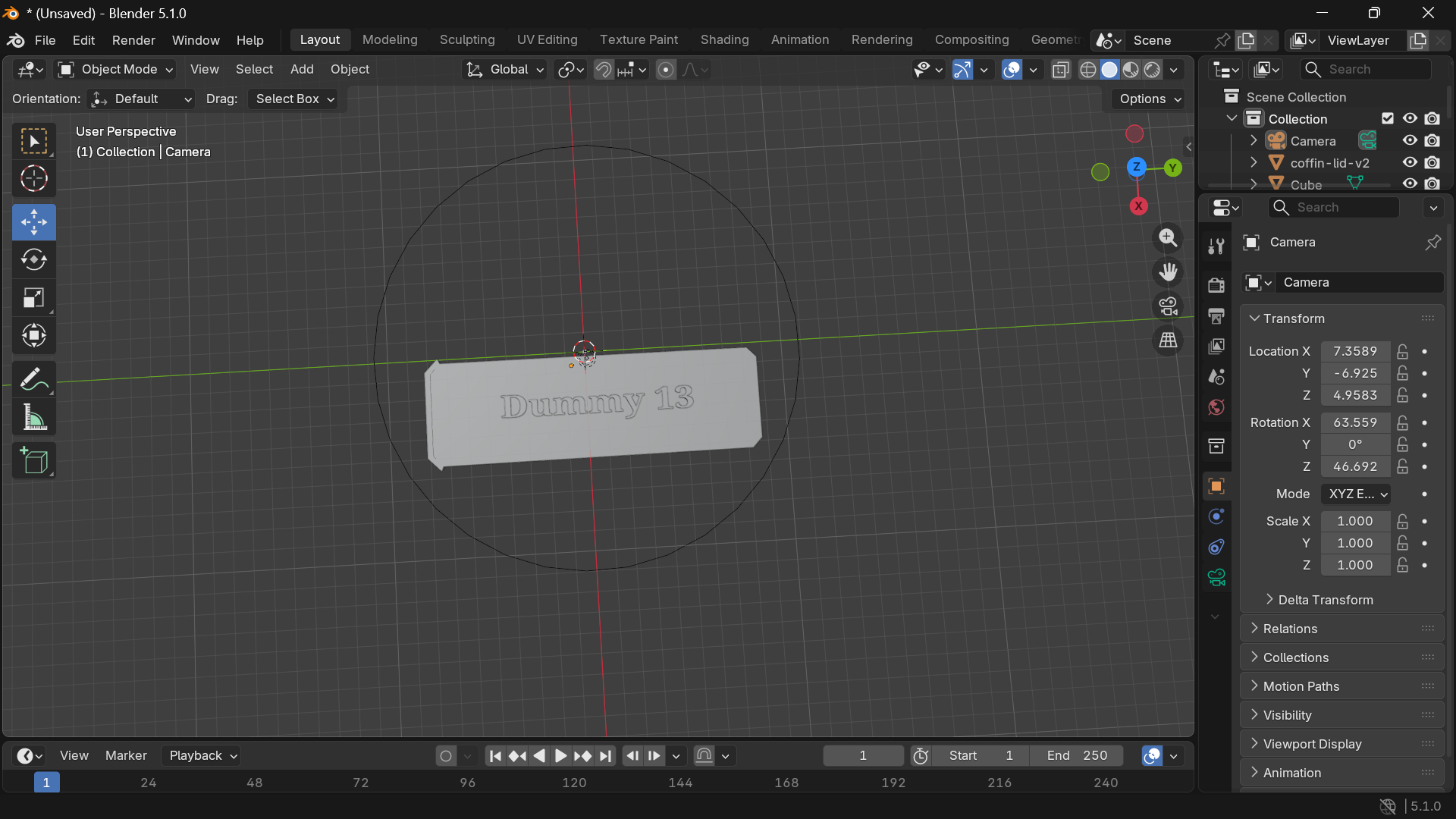The image size is (1456, 819).
Task: Open the World properties tab icon
Action: tap(1216, 407)
